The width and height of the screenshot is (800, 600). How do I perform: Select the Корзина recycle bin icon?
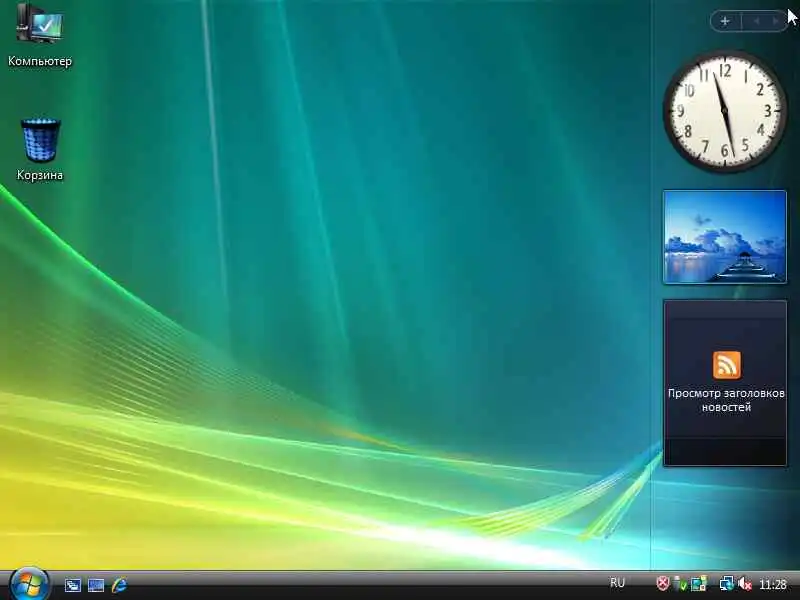pyautogui.click(x=40, y=150)
